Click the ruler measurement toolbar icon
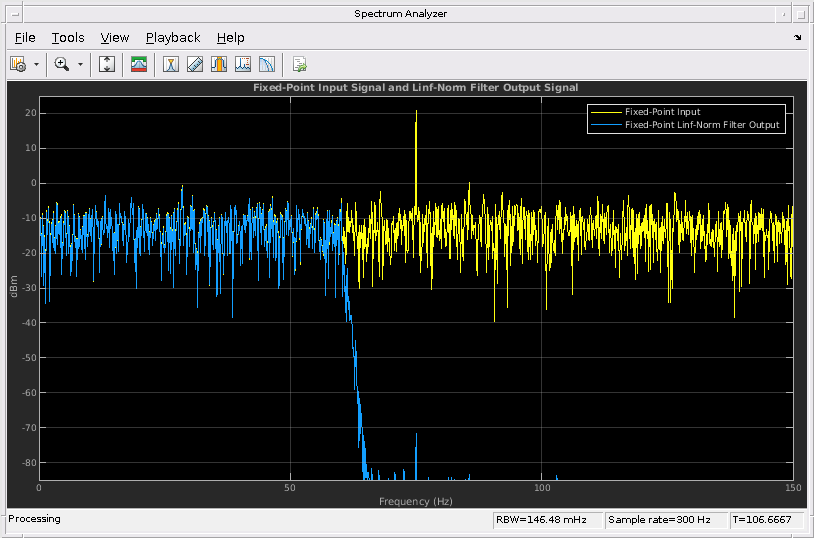 coord(195,64)
